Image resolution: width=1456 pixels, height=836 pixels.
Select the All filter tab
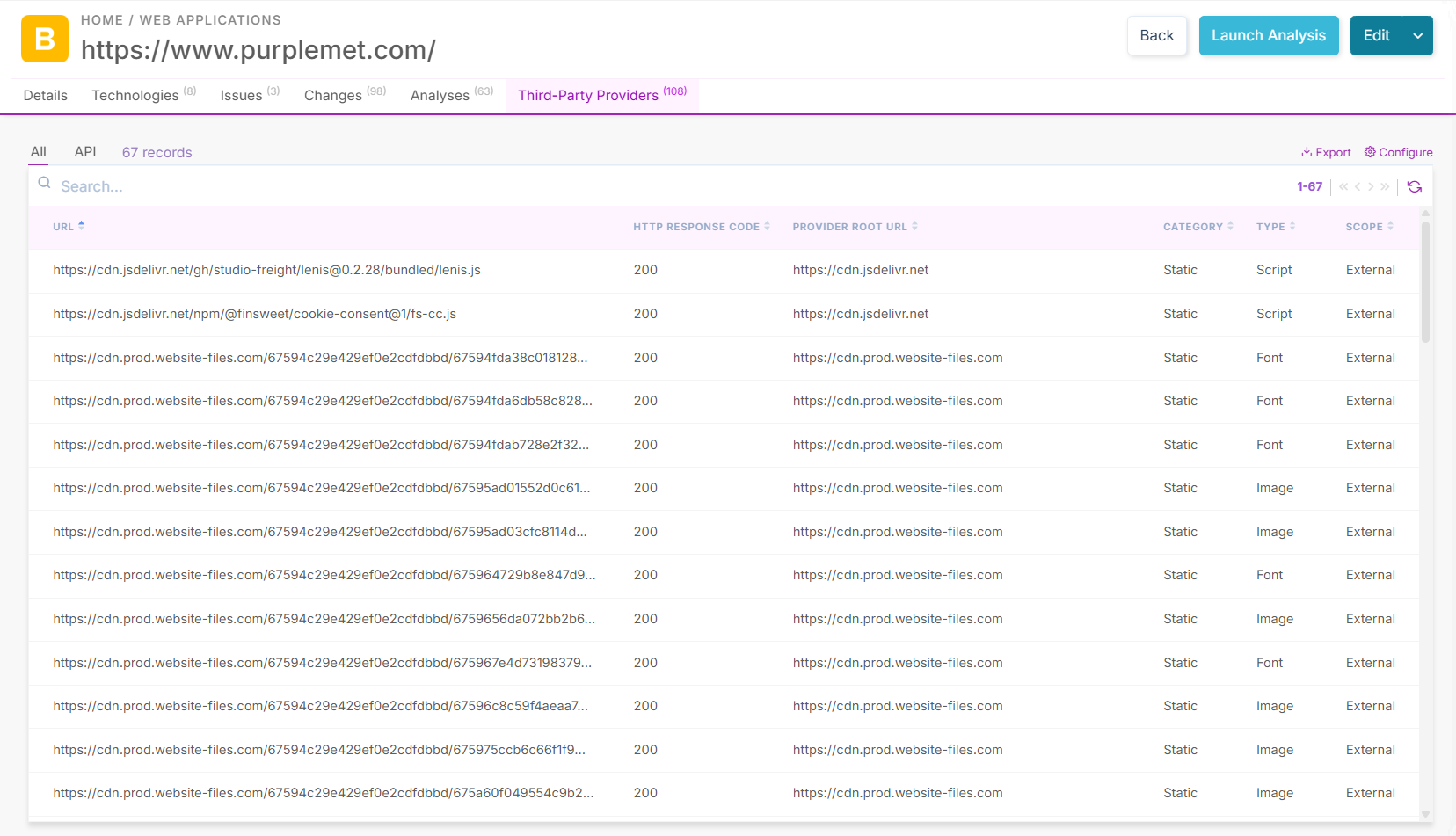pos(39,152)
